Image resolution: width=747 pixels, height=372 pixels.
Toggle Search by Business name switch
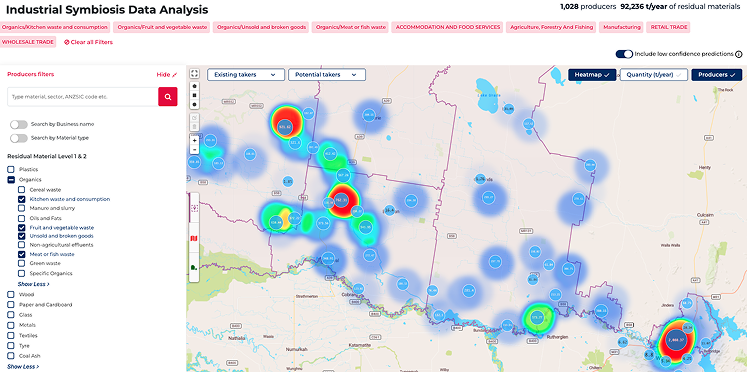pos(19,124)
